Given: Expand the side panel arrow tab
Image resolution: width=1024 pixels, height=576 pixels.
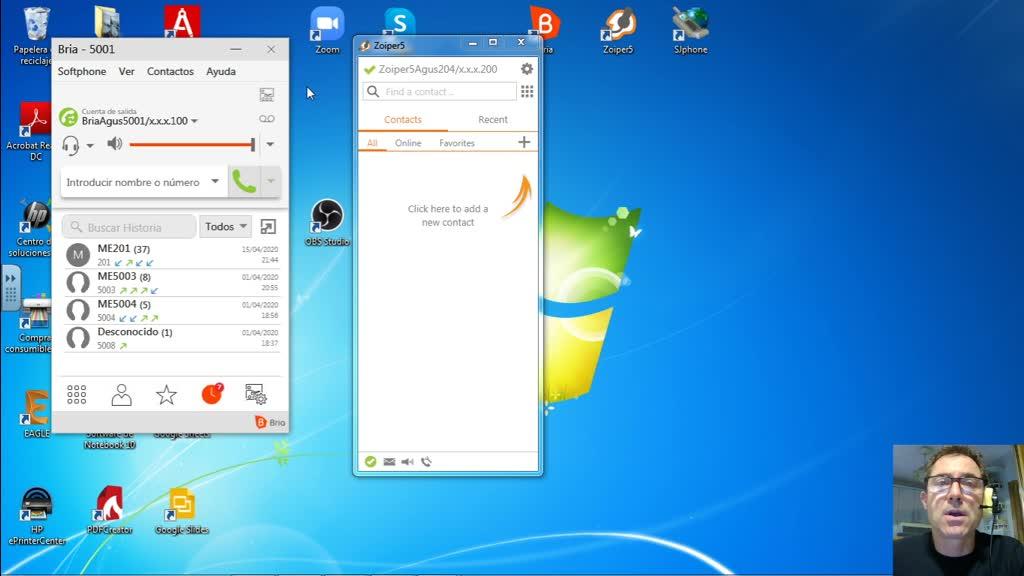Looking at the screenshot, I should tap(10, 287).
